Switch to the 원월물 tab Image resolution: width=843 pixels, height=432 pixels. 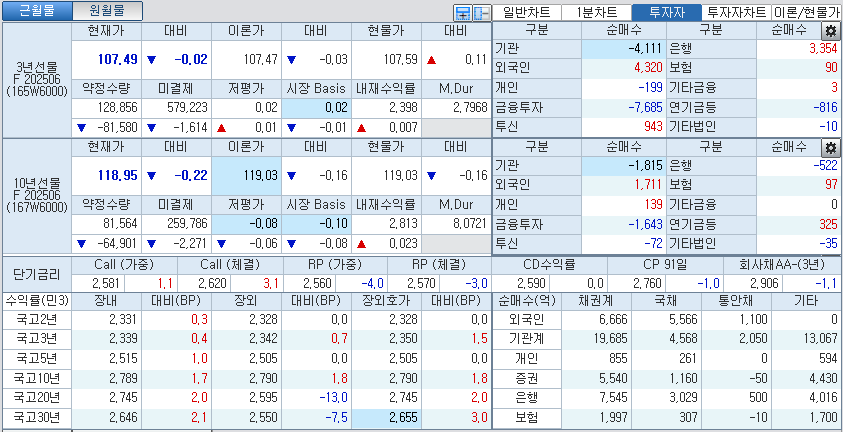pyautogui.click(x=107, y=11)
